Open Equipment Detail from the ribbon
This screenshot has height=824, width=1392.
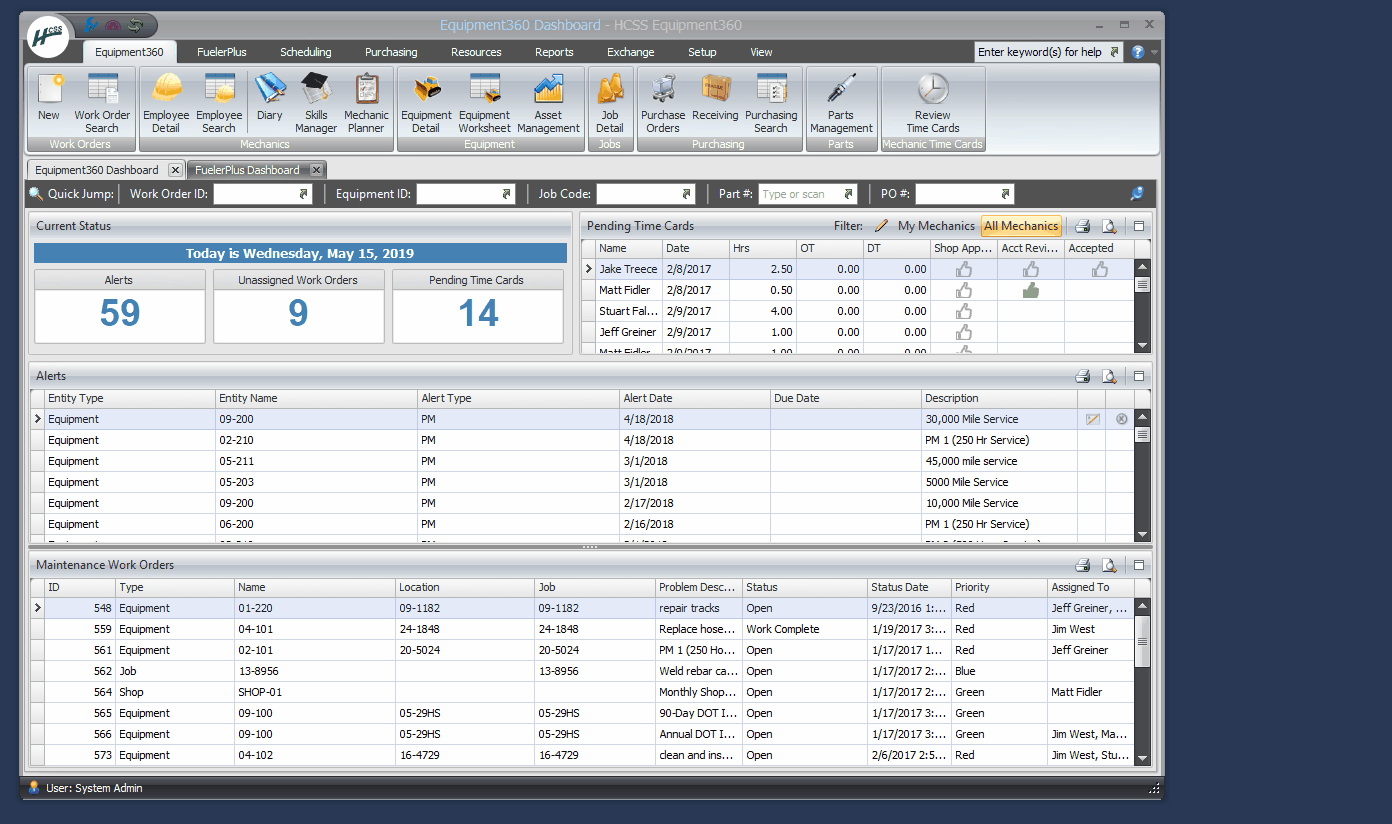[426, 103]
